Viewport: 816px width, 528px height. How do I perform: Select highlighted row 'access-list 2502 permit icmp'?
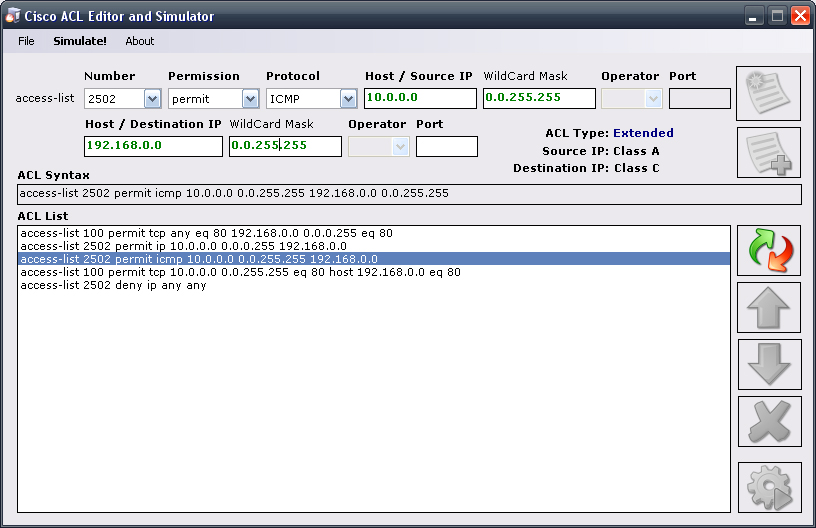[x=374, y=259]
